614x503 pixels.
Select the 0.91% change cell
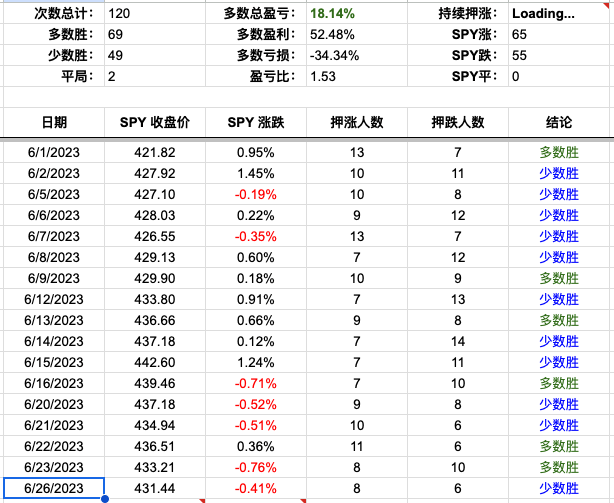[x=256, y=299]
